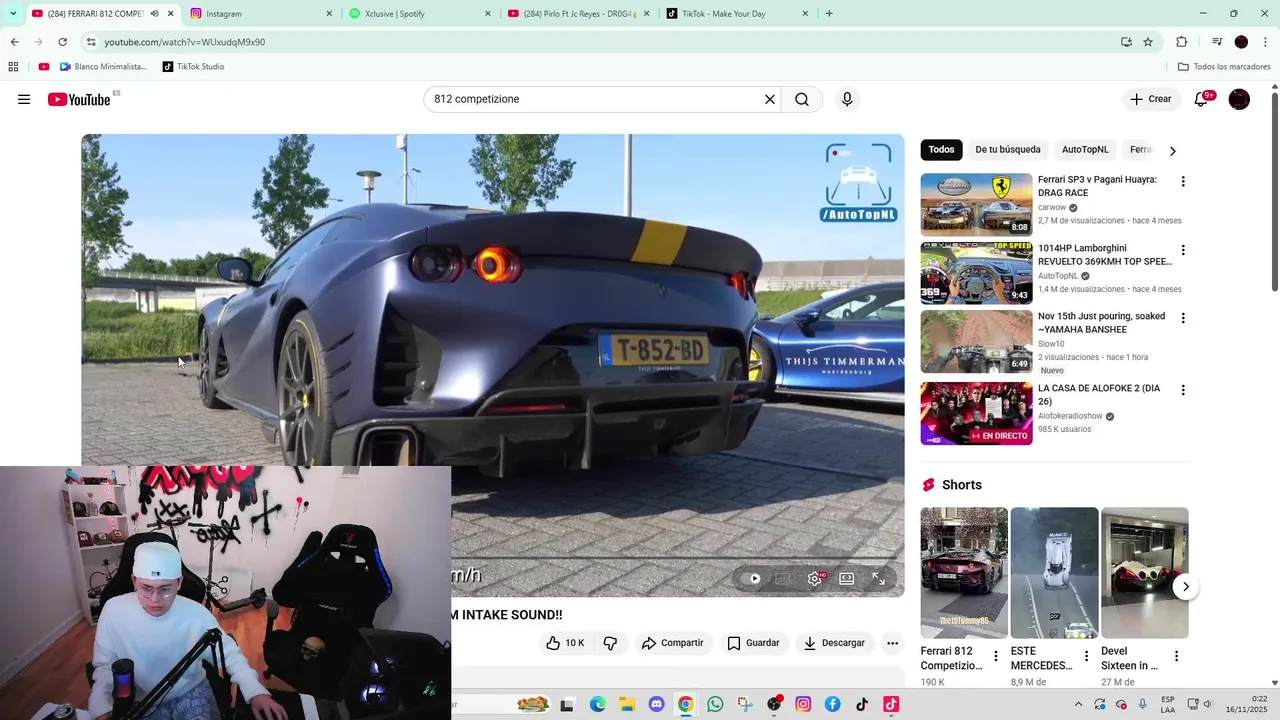Select the AutoTopNL filter chip
Viewport: 1280px width, 720px height.
[1085, 150]
